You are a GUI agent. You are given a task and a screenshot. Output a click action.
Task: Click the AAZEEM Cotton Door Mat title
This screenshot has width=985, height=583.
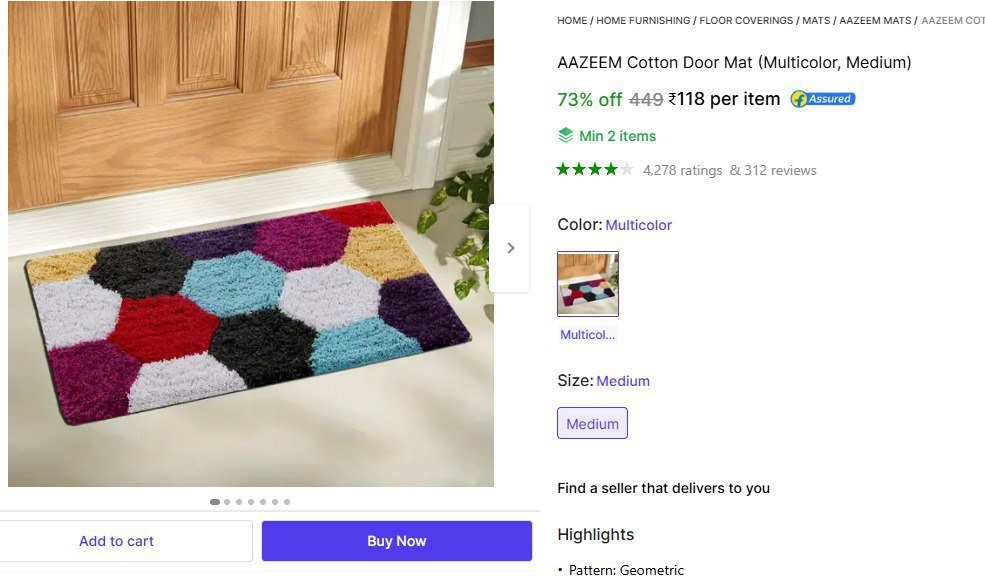734,63
